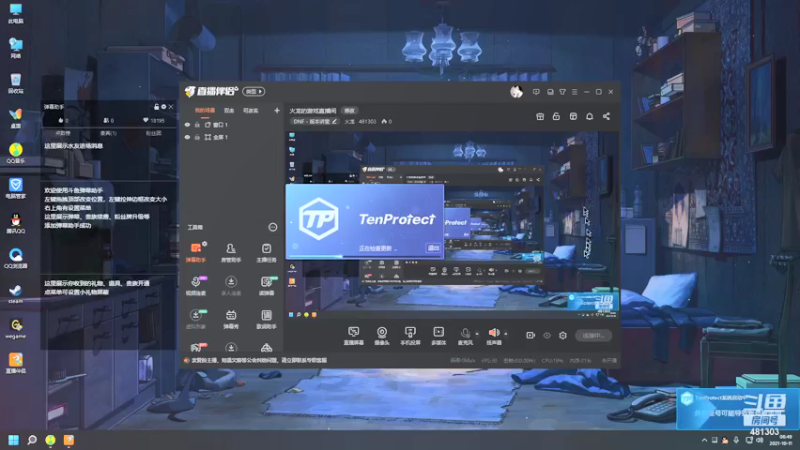
Task: Add a 直播屏幕 screen capture source
Action: pyautogui.click(x=354, y=336)
